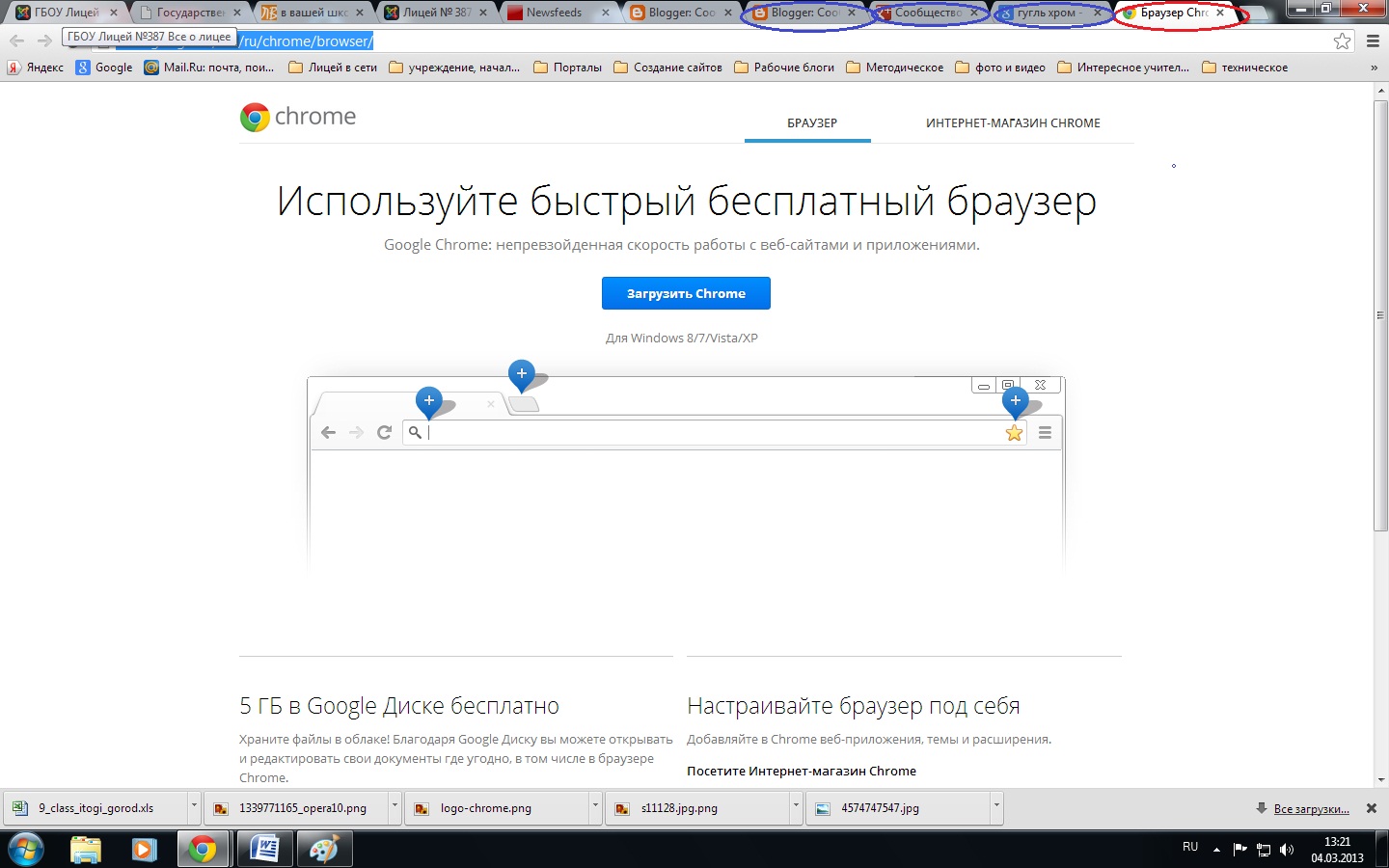Open 4574747547.jpg downloaded file
1389x868 pixels.
pos(897,808)
